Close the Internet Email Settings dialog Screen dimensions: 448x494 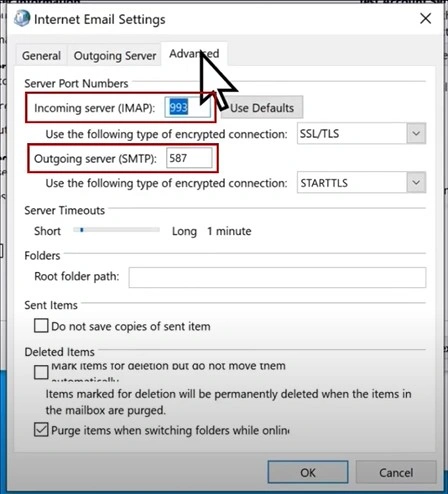tap(426, 19)
